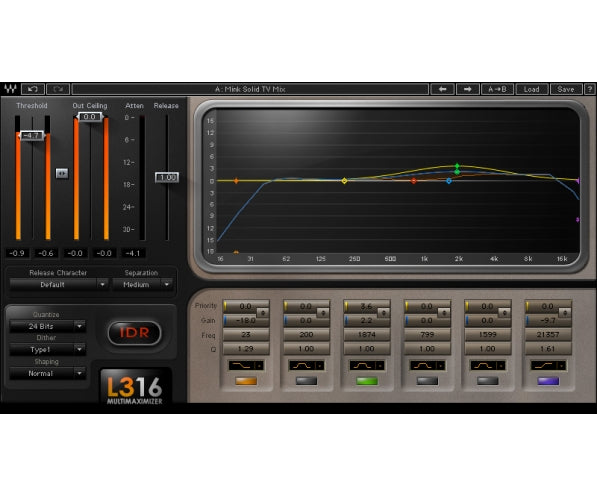The image size is (597, 497).
Task: Click the priority stepper of the 23 Hz band
Action: pyautogui.click(x=263, y=313)
